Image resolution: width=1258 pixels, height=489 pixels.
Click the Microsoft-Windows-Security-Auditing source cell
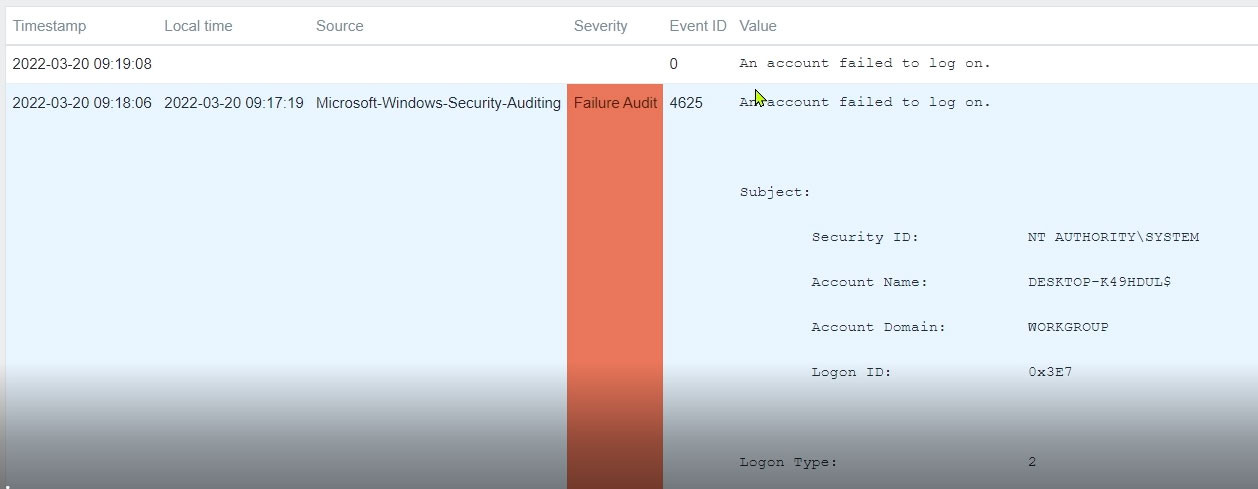pyautogui.click(x=438, y=103)
